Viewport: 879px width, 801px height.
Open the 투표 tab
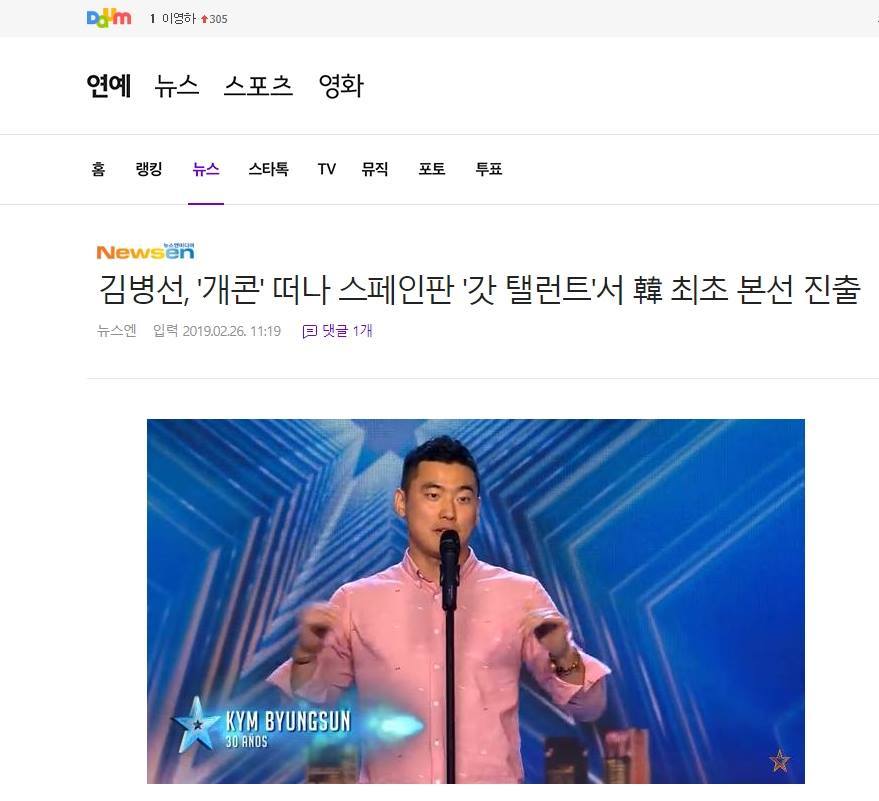click(489, 169)
